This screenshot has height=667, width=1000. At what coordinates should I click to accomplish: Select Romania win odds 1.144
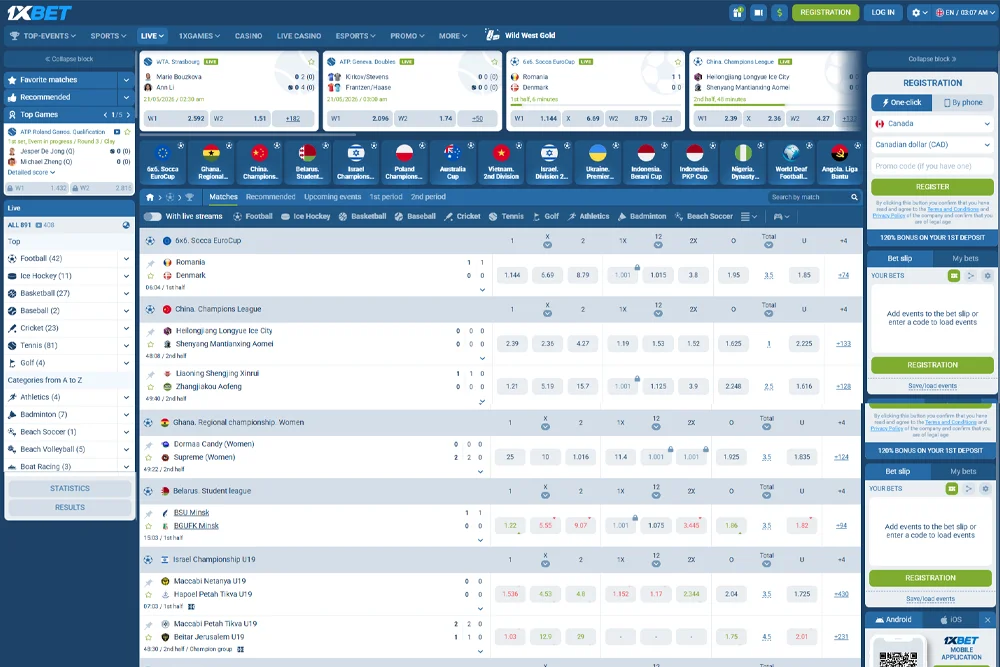(512, 275)
